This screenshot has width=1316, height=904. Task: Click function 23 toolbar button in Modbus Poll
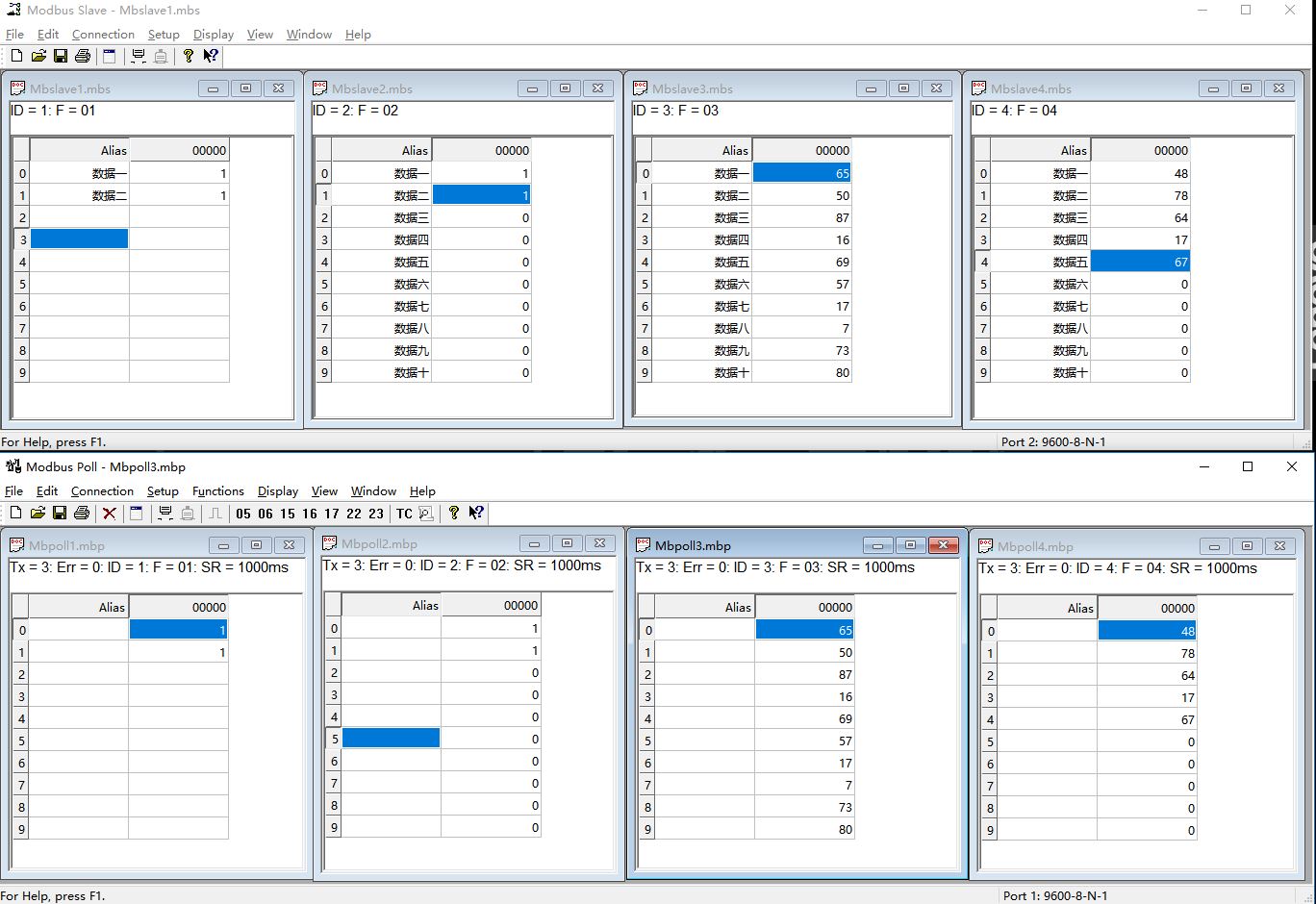[x=376, y=514]
